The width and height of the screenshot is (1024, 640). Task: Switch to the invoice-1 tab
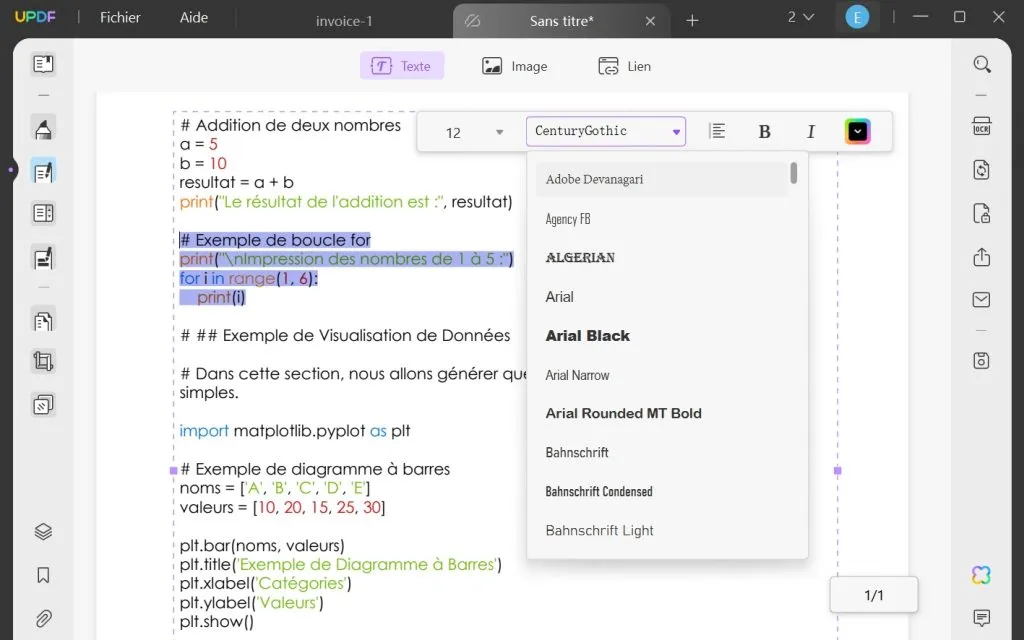tap(344, 20)
